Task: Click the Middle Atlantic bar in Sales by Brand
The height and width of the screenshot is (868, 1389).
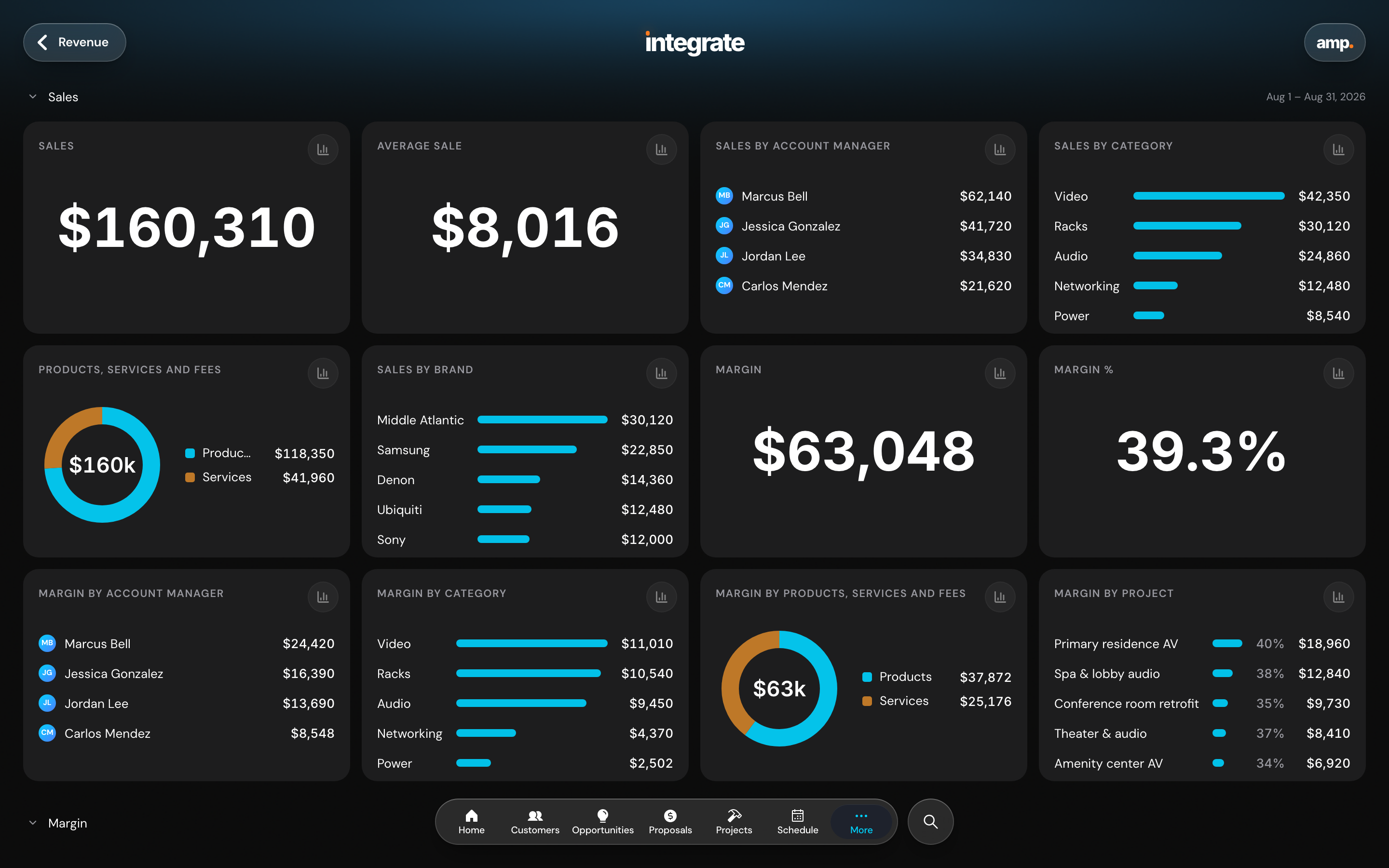Action: [543, 420]
